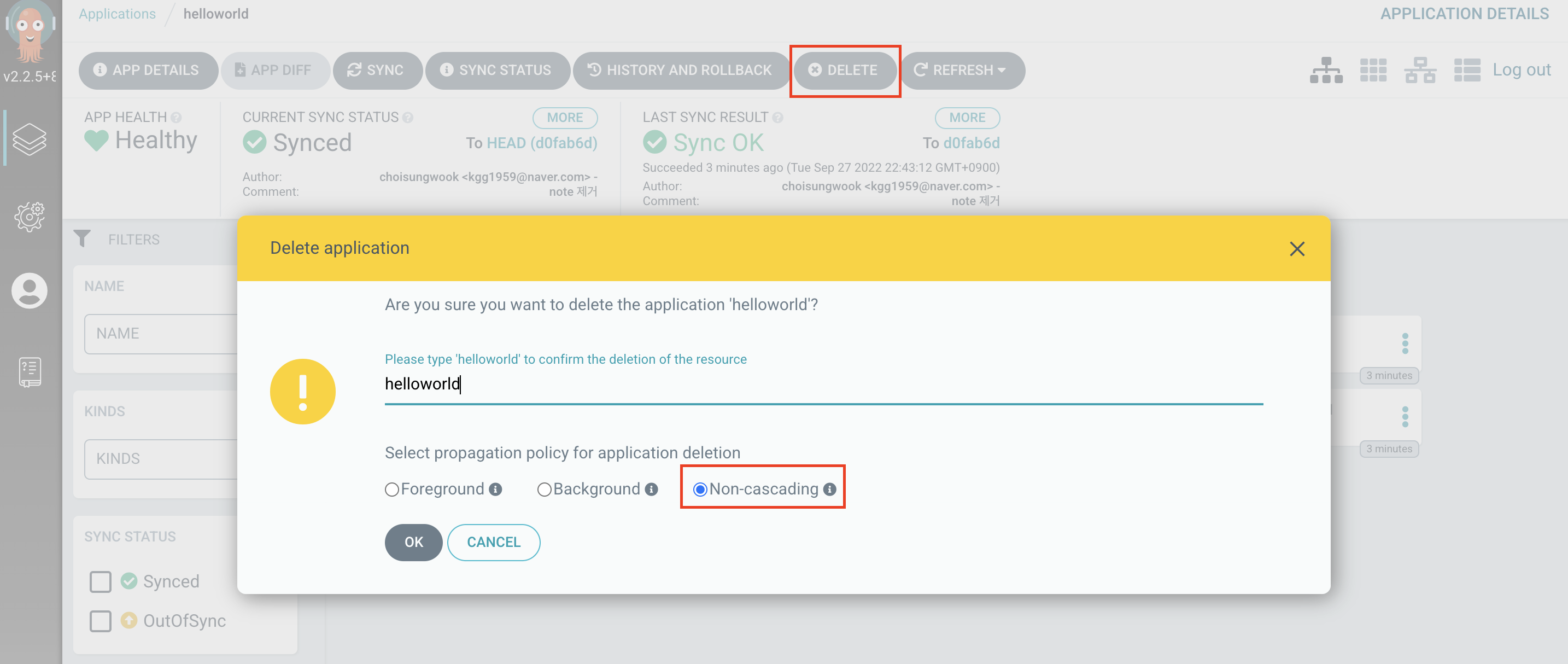Switch to the pods grid view icon
The height and width of the screenshot is (664, 1568).
pyautogui.click(x=1373, y=70)
